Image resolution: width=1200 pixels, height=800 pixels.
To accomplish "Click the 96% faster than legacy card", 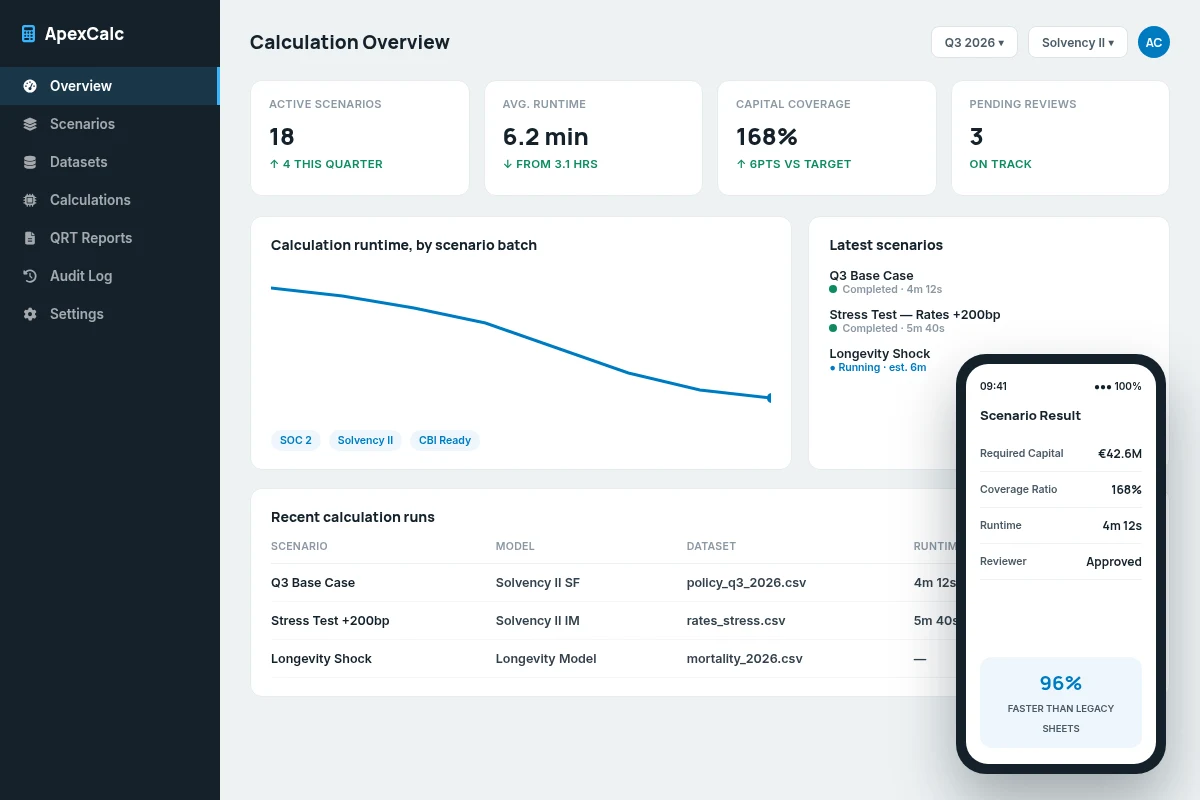I will point(1061,702).
